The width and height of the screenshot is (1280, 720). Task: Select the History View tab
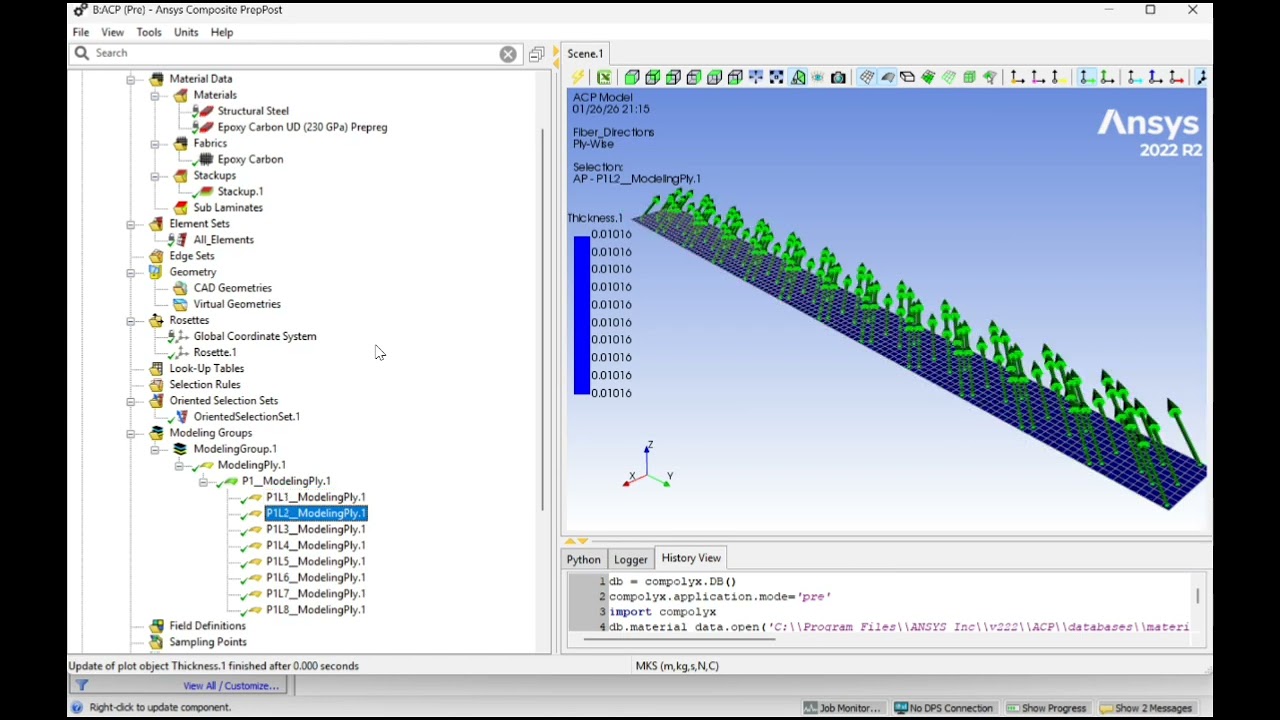691,558
